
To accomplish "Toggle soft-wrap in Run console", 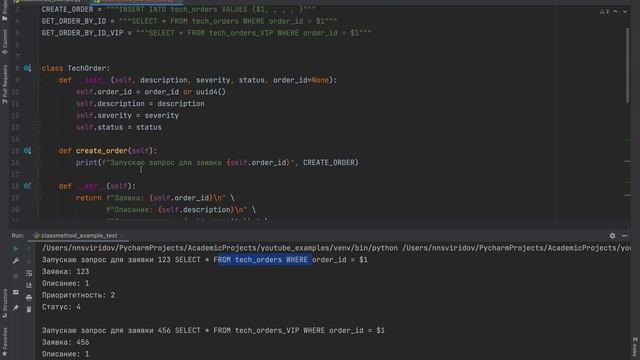I will pos(29,273).
